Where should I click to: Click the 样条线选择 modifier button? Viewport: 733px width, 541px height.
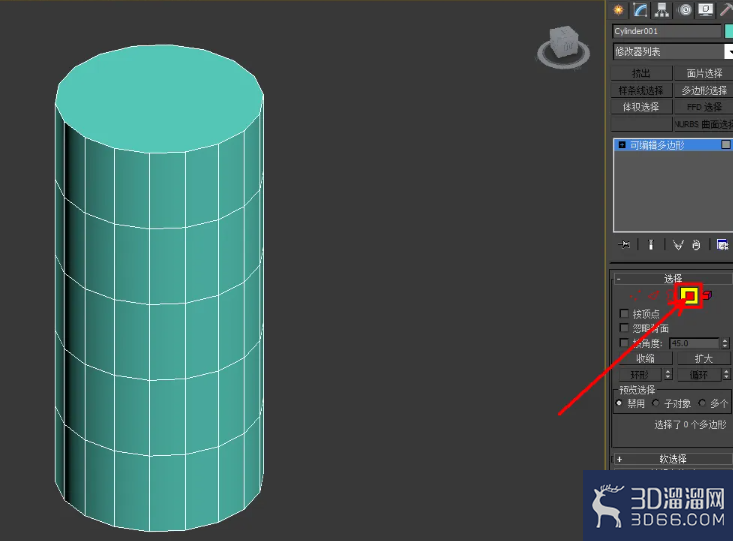[x=641, y=90]
